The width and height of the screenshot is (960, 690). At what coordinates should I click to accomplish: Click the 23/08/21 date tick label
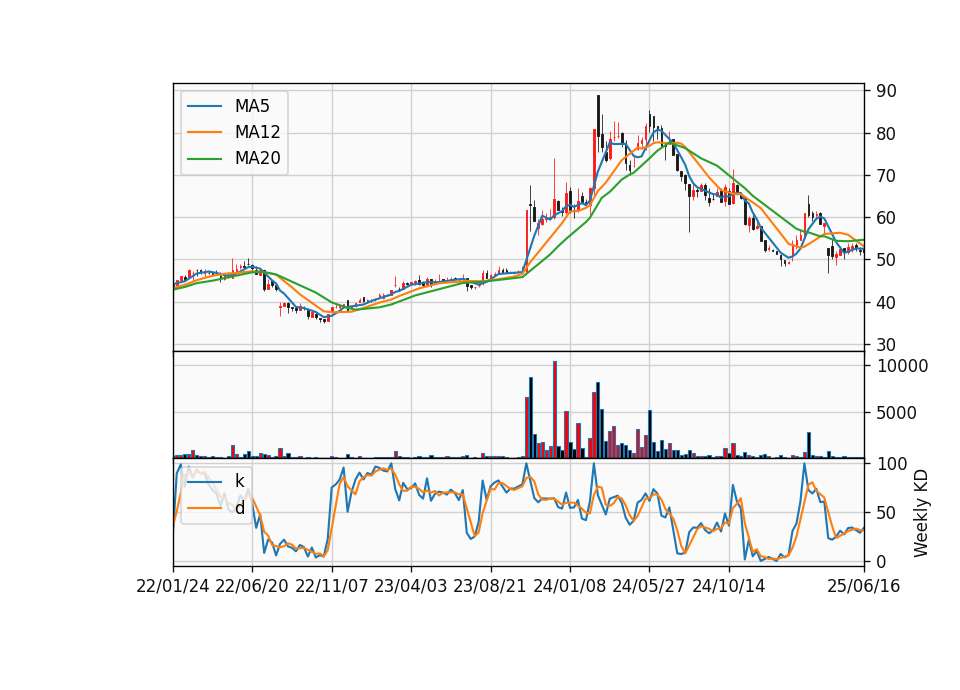click(490, 586)
